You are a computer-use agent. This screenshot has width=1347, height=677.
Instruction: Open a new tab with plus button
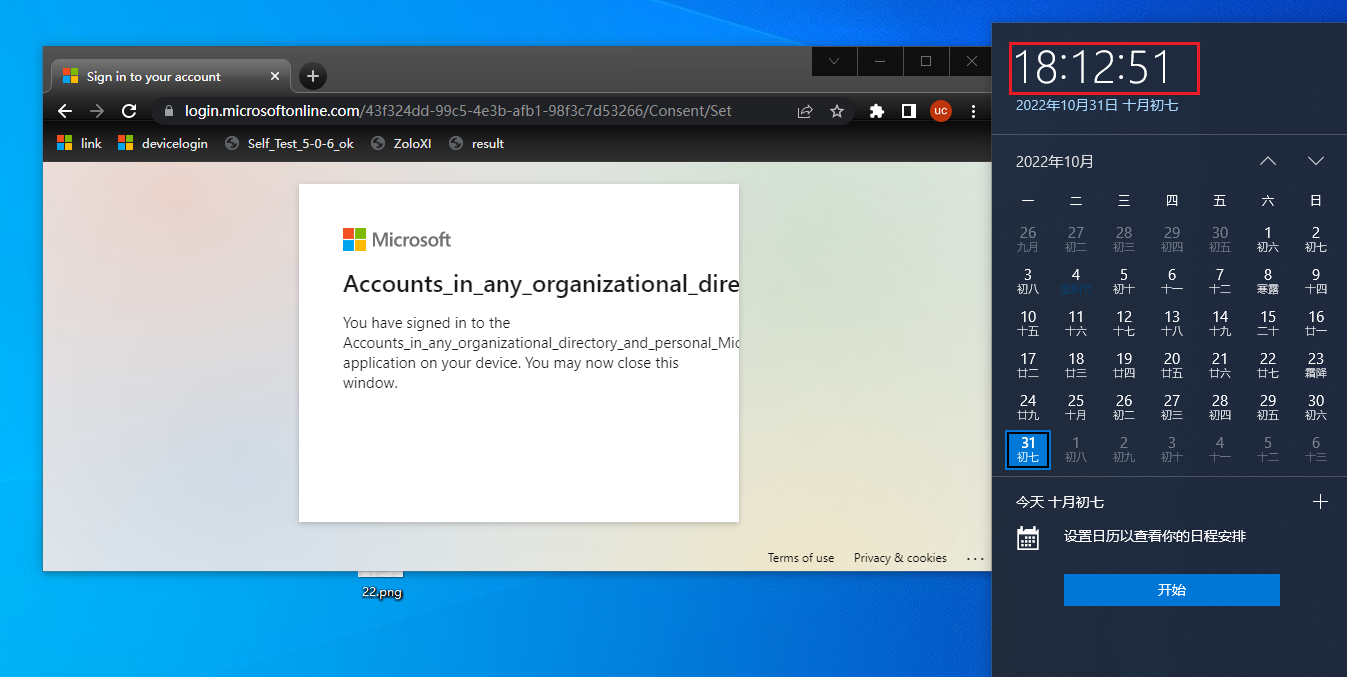pos(313,76)
